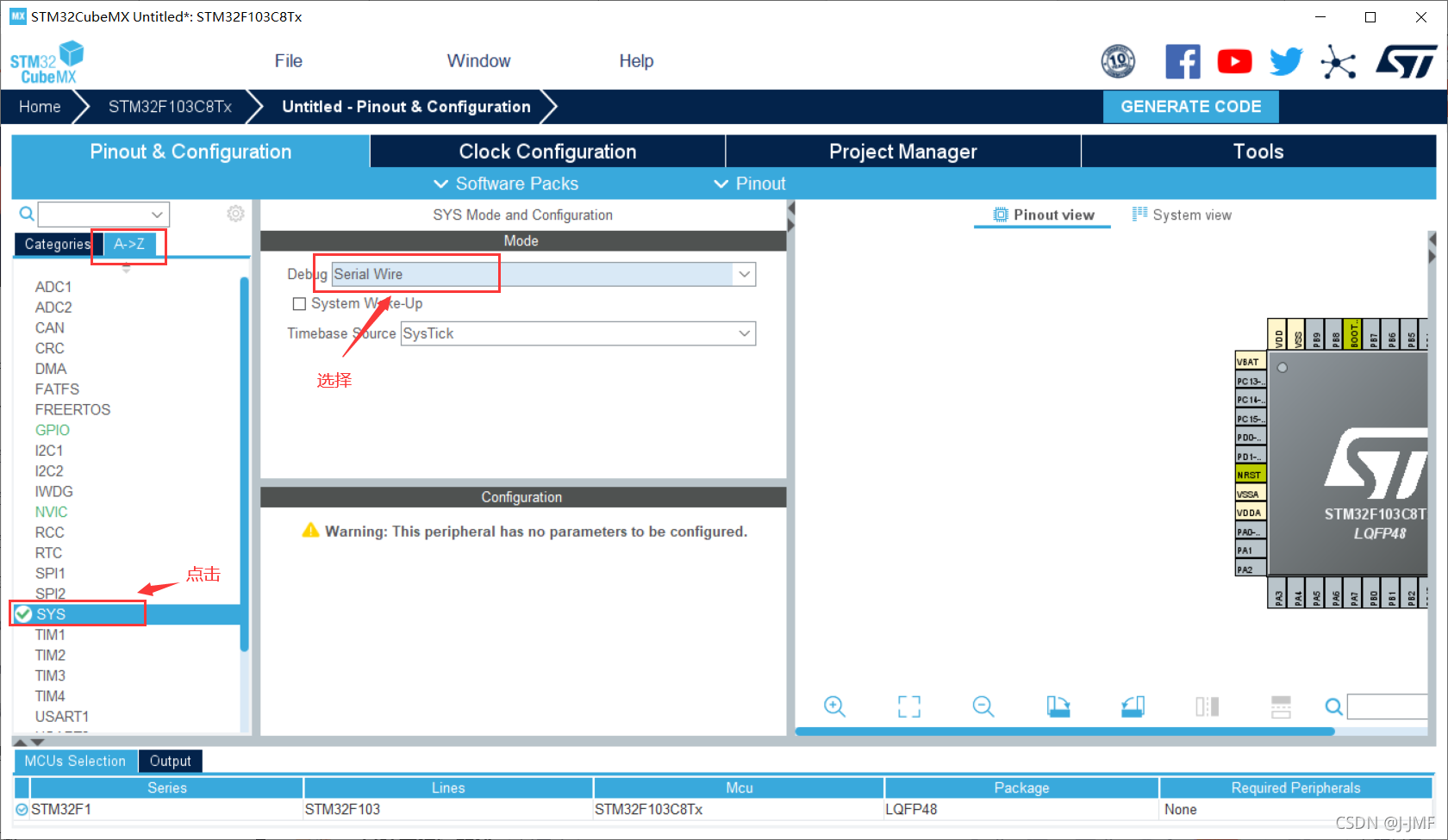Select the VBAT pin on the chip
This screenshot has width=1448, height=840.
[1250, 361]
